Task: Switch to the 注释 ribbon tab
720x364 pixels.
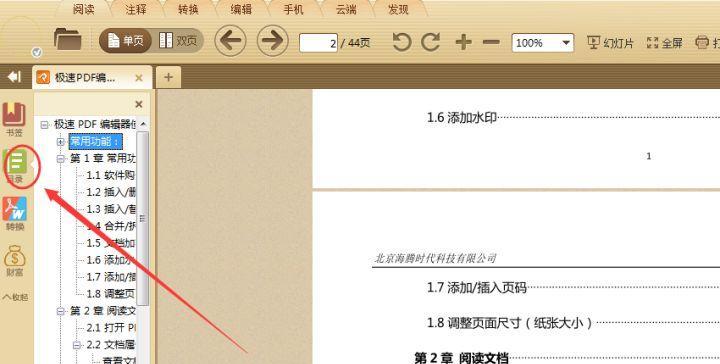Action: coord(136,9)
